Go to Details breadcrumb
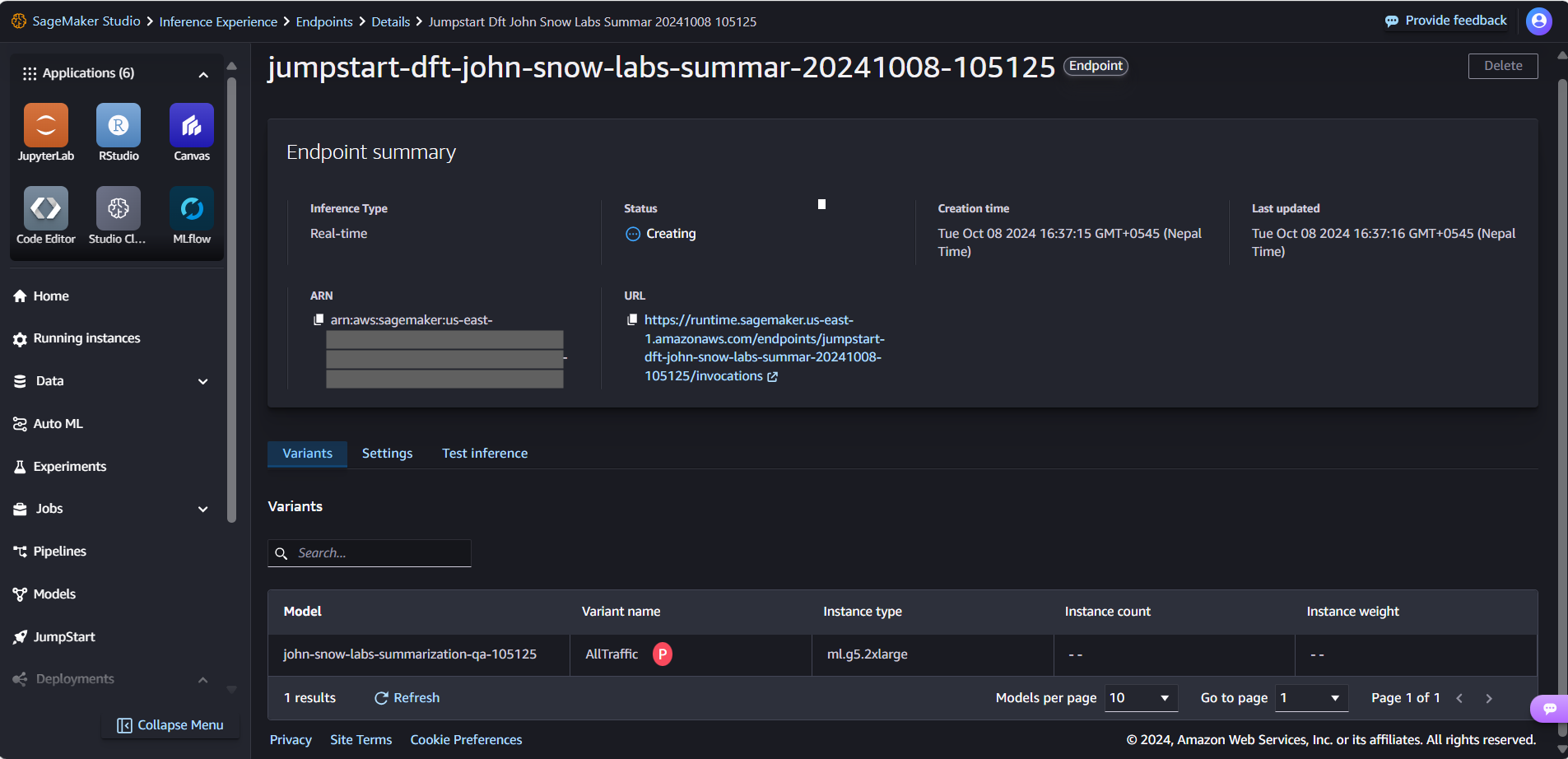The height and width of the screenshot is (759, 1568). (391, 21)
